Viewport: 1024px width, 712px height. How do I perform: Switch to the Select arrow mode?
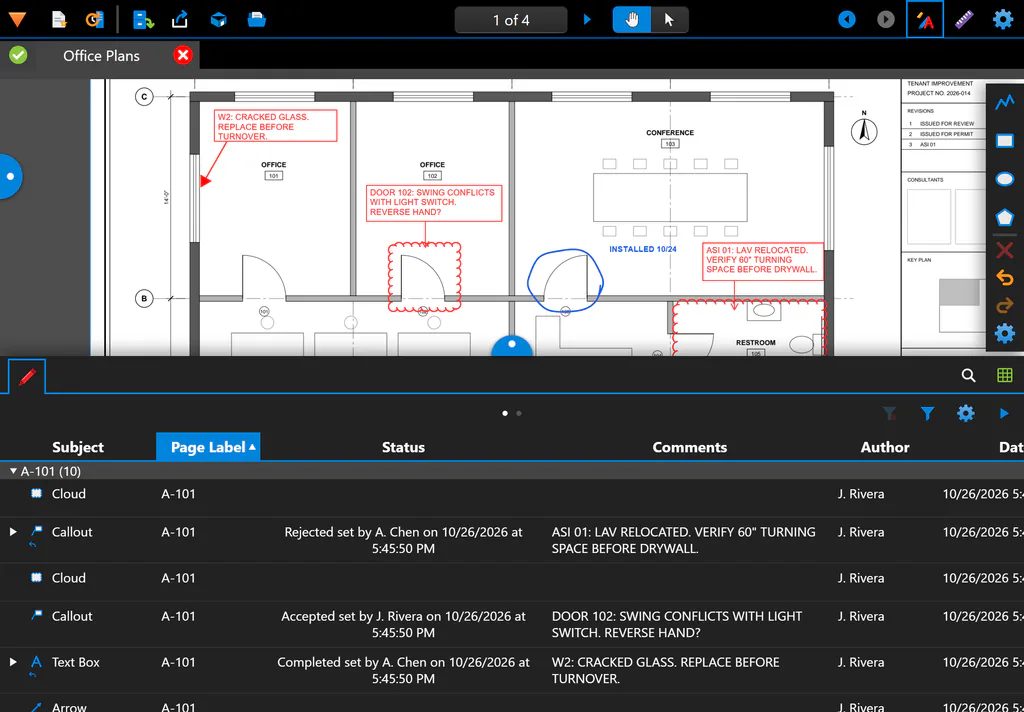coord(669,20)
